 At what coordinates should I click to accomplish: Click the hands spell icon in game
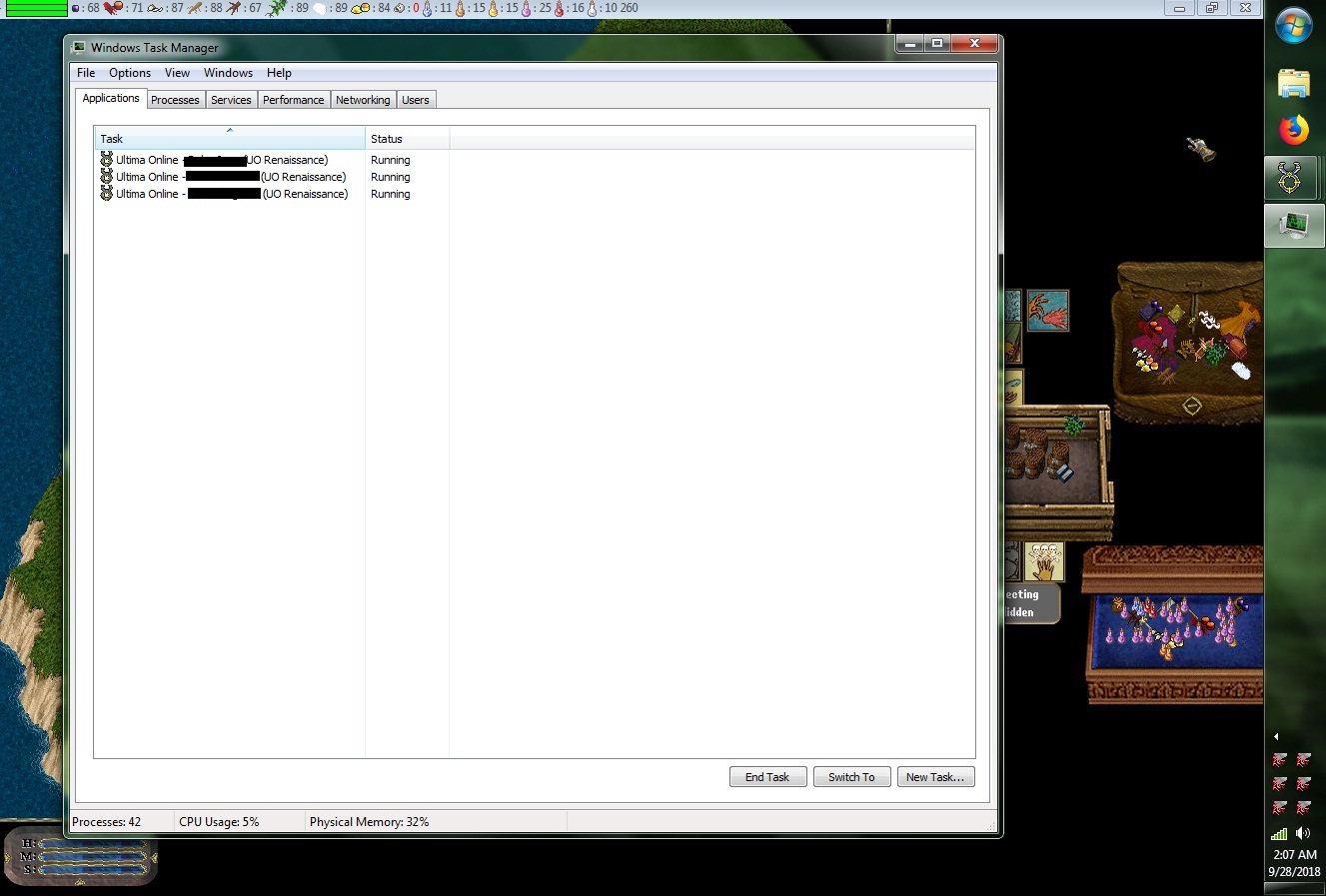point(1047,311)
